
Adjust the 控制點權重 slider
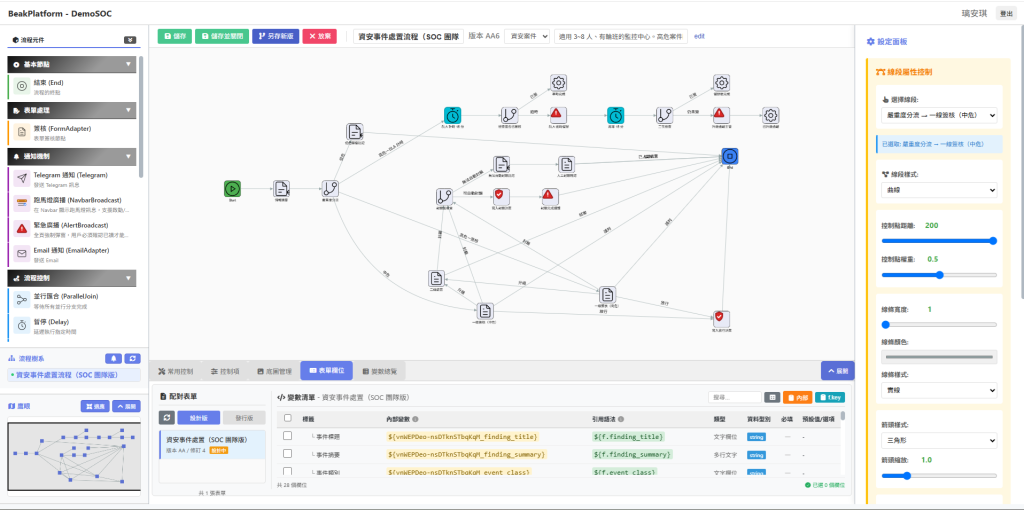coord(938,275)
